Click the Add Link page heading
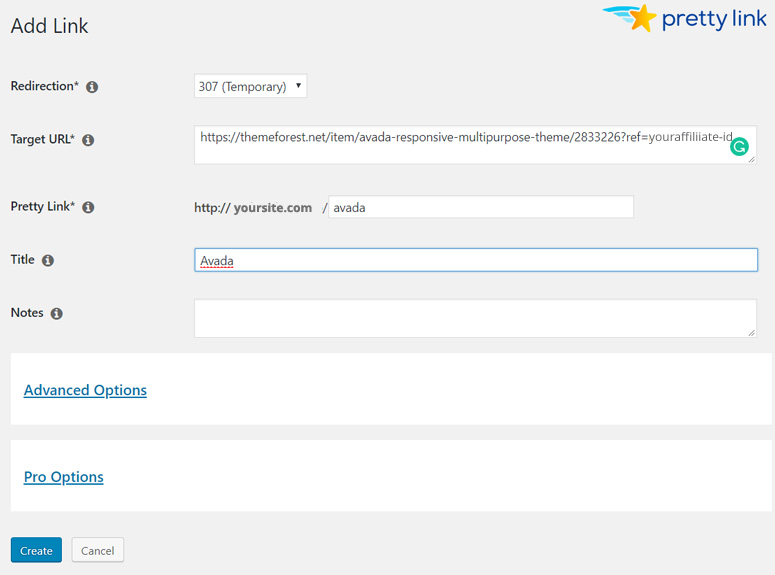This screenshot has width=775, height=575. (49, 26)
